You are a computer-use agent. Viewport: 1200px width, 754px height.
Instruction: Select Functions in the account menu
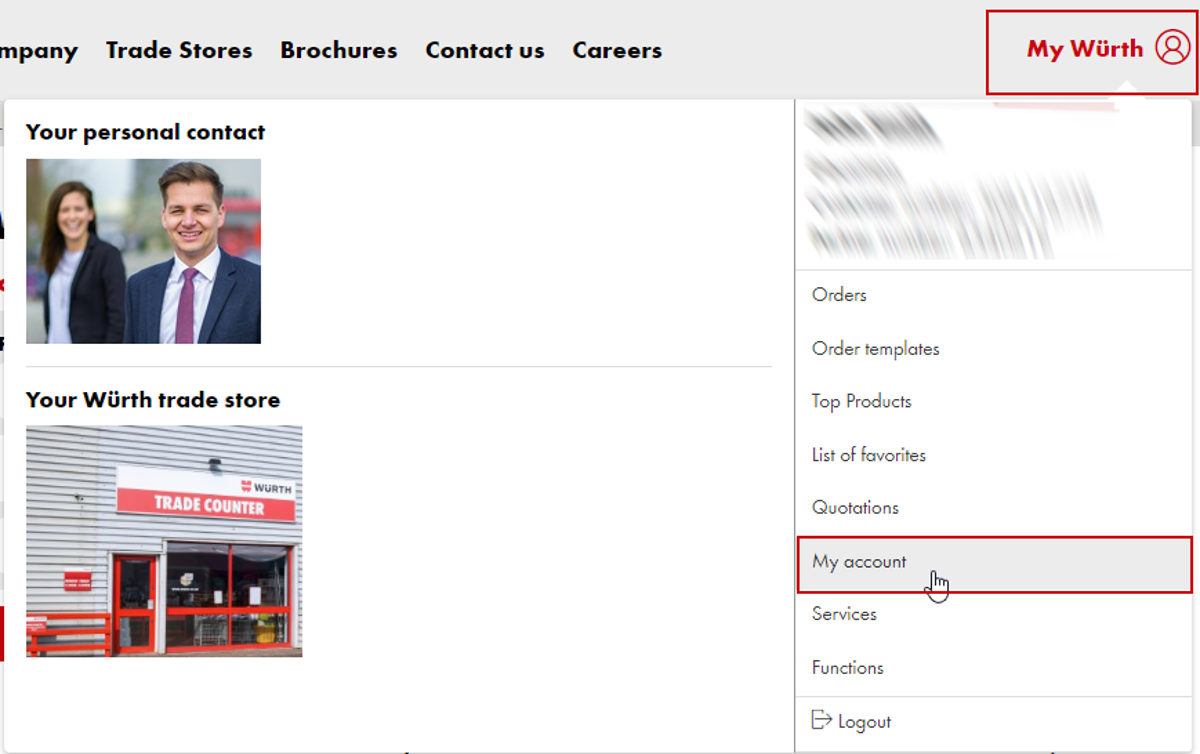pyautogui.click(x=847, y=668)
